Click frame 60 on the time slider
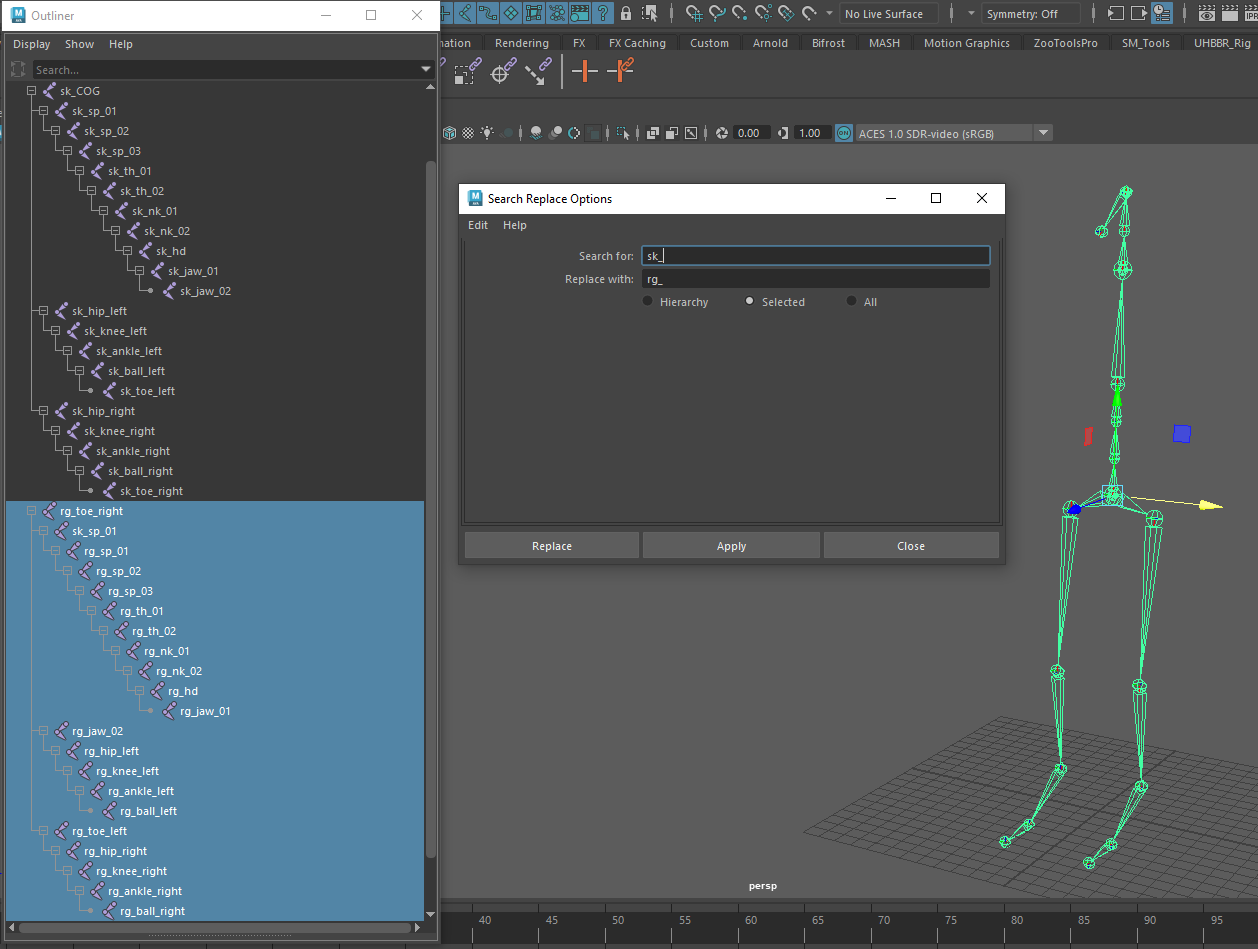Viewport: 1258px width, 949px height. click(750, 920)
